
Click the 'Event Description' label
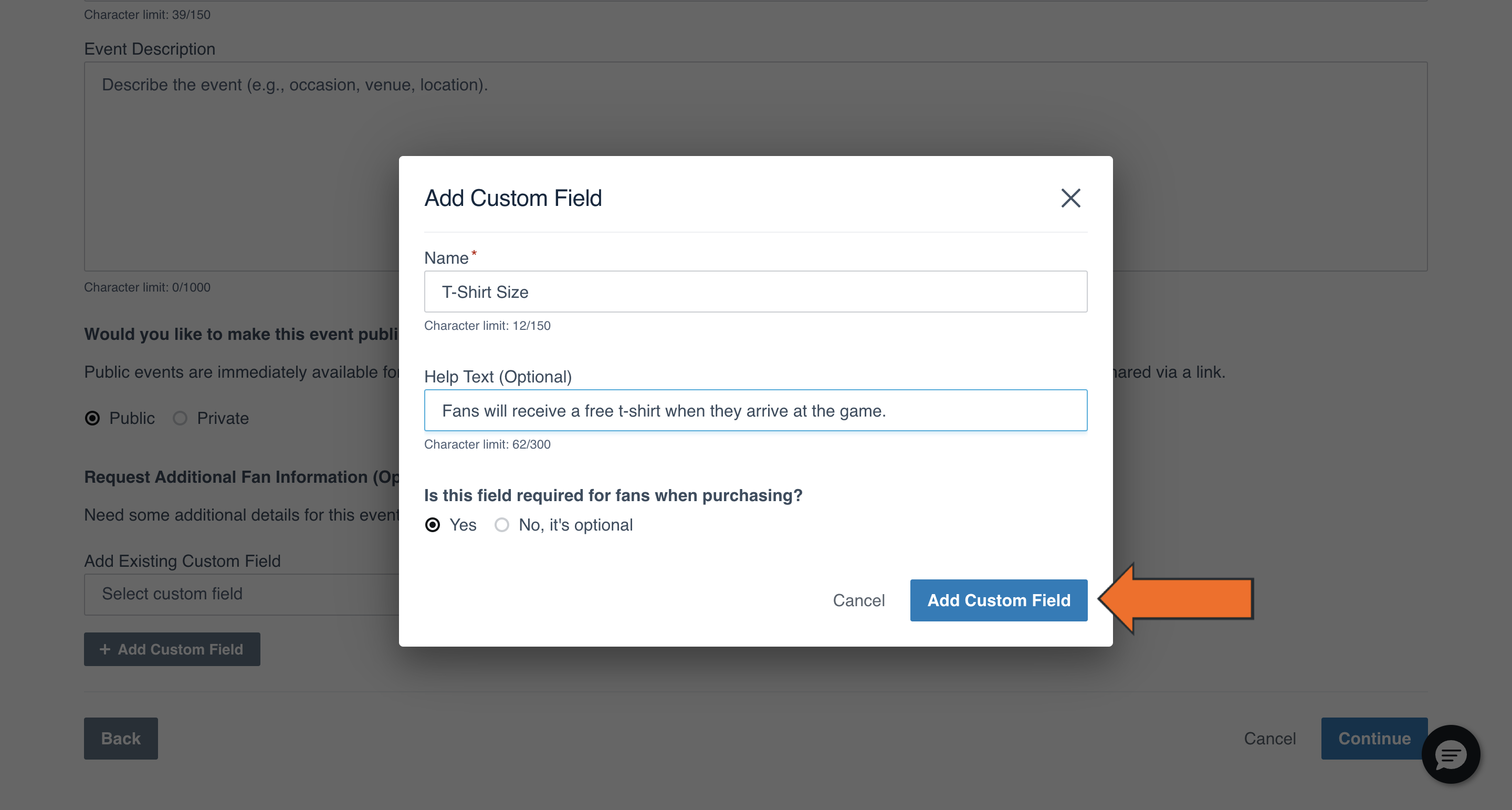coord(150,49)
